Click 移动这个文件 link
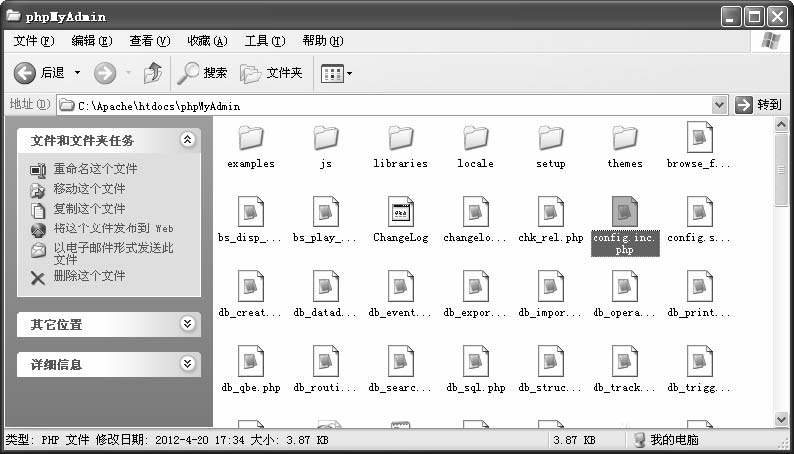 89,189
